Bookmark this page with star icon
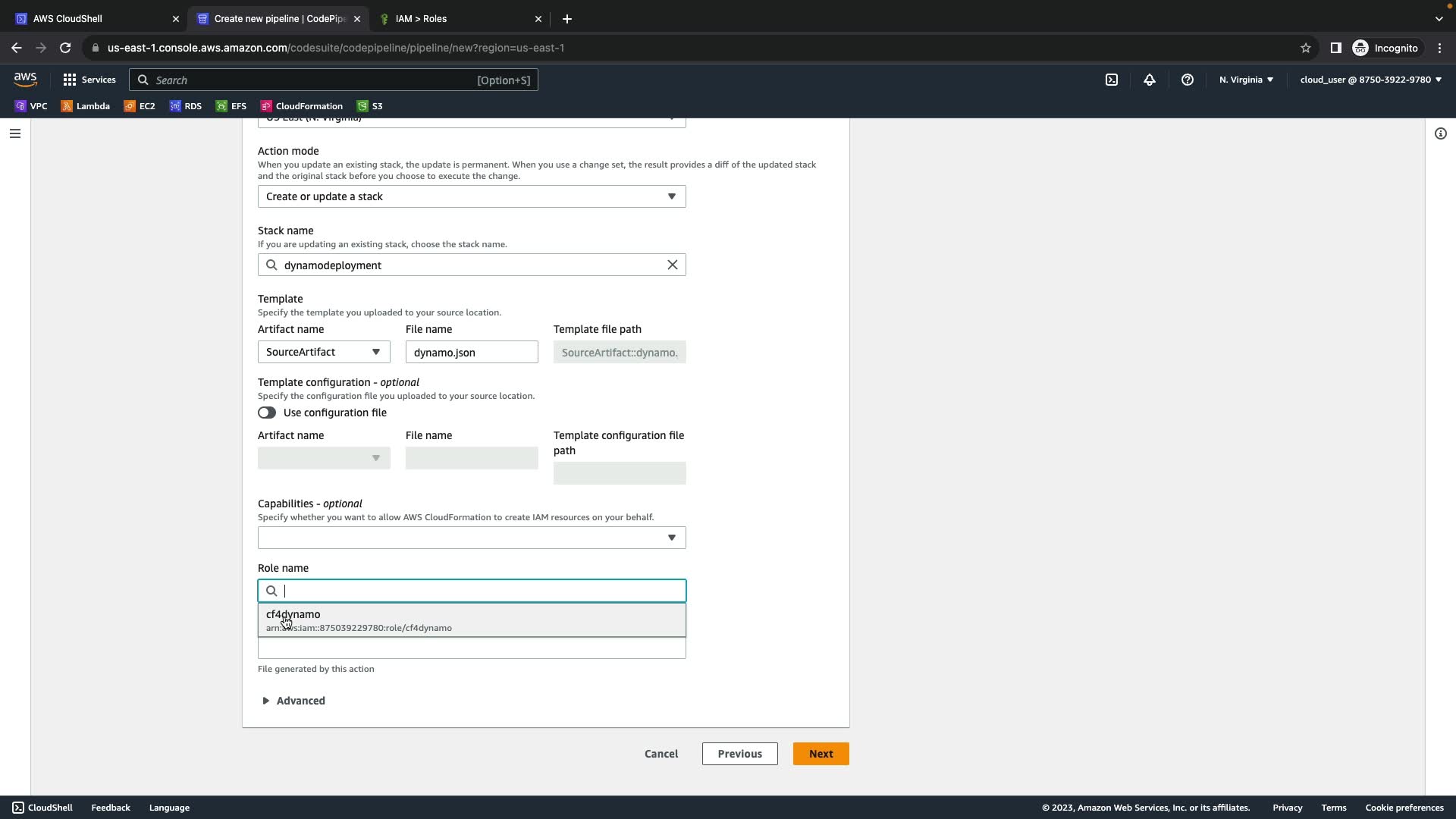1456x819 pixels. [x=1305, y=48]
